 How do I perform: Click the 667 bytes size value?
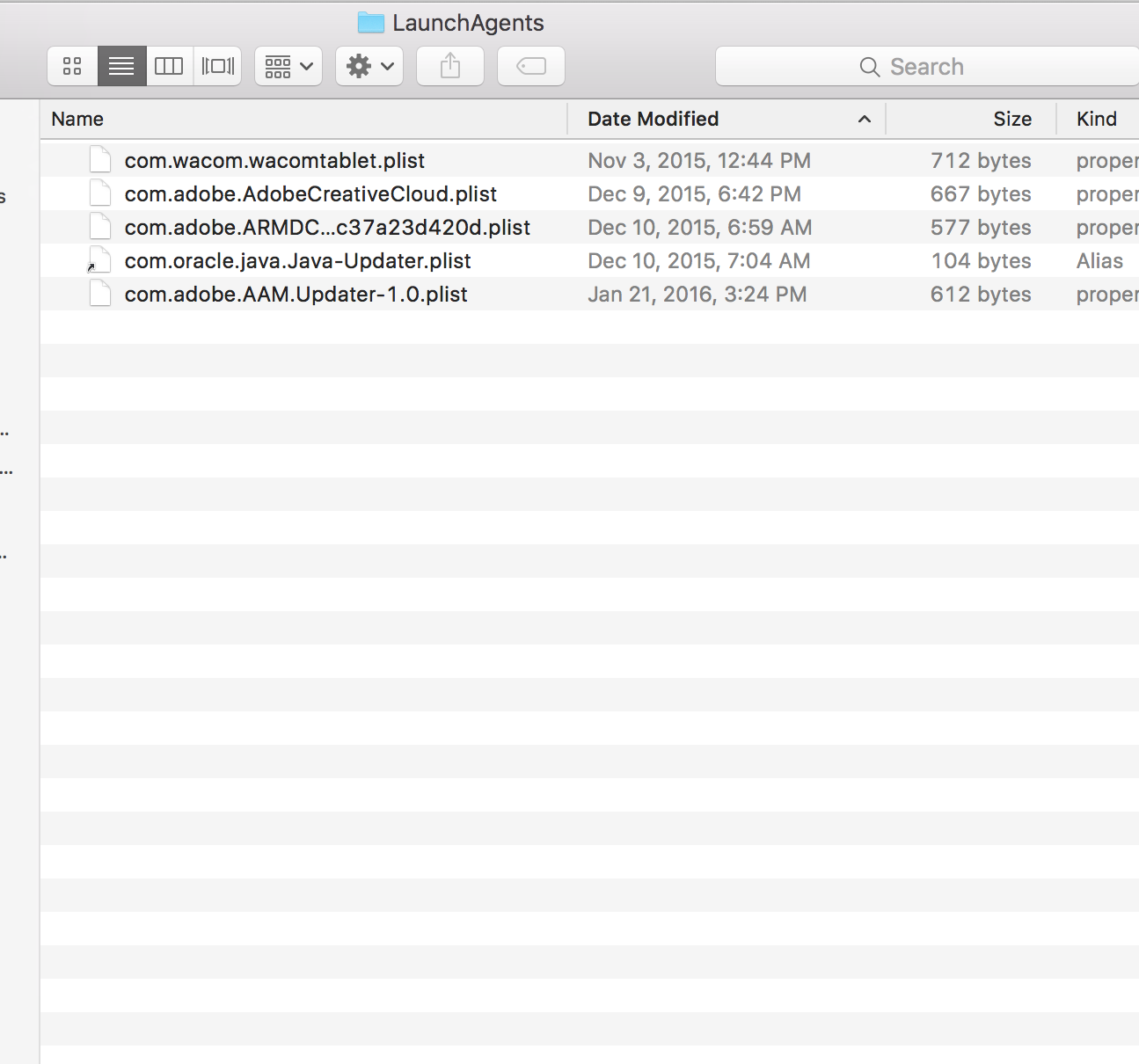pyautogui.click(x=981, y=194)
